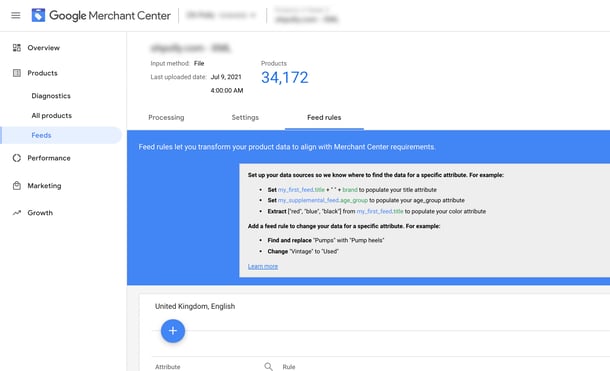The width and height of the screenshot is (610, 371).
Task: Click the Attribute column header
Action: point(168,367)
